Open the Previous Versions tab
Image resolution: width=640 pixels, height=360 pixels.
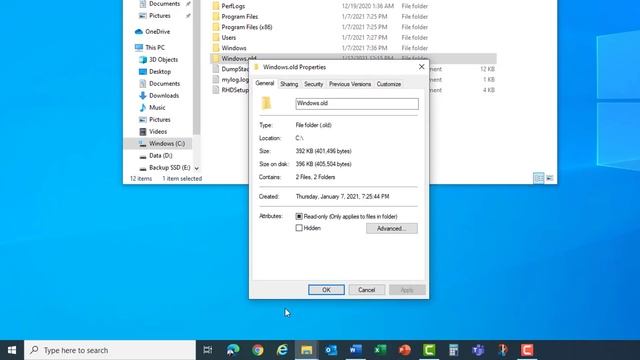point(350,84)
